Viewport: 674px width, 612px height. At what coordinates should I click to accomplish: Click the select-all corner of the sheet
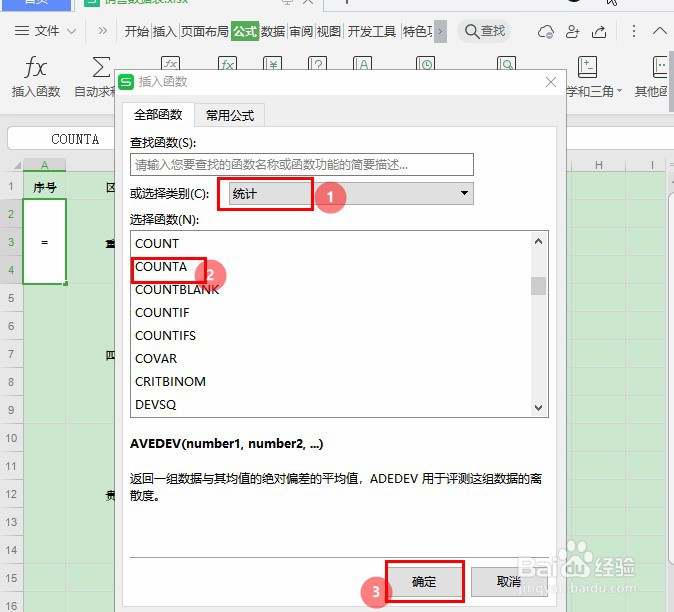pos(16,165)
